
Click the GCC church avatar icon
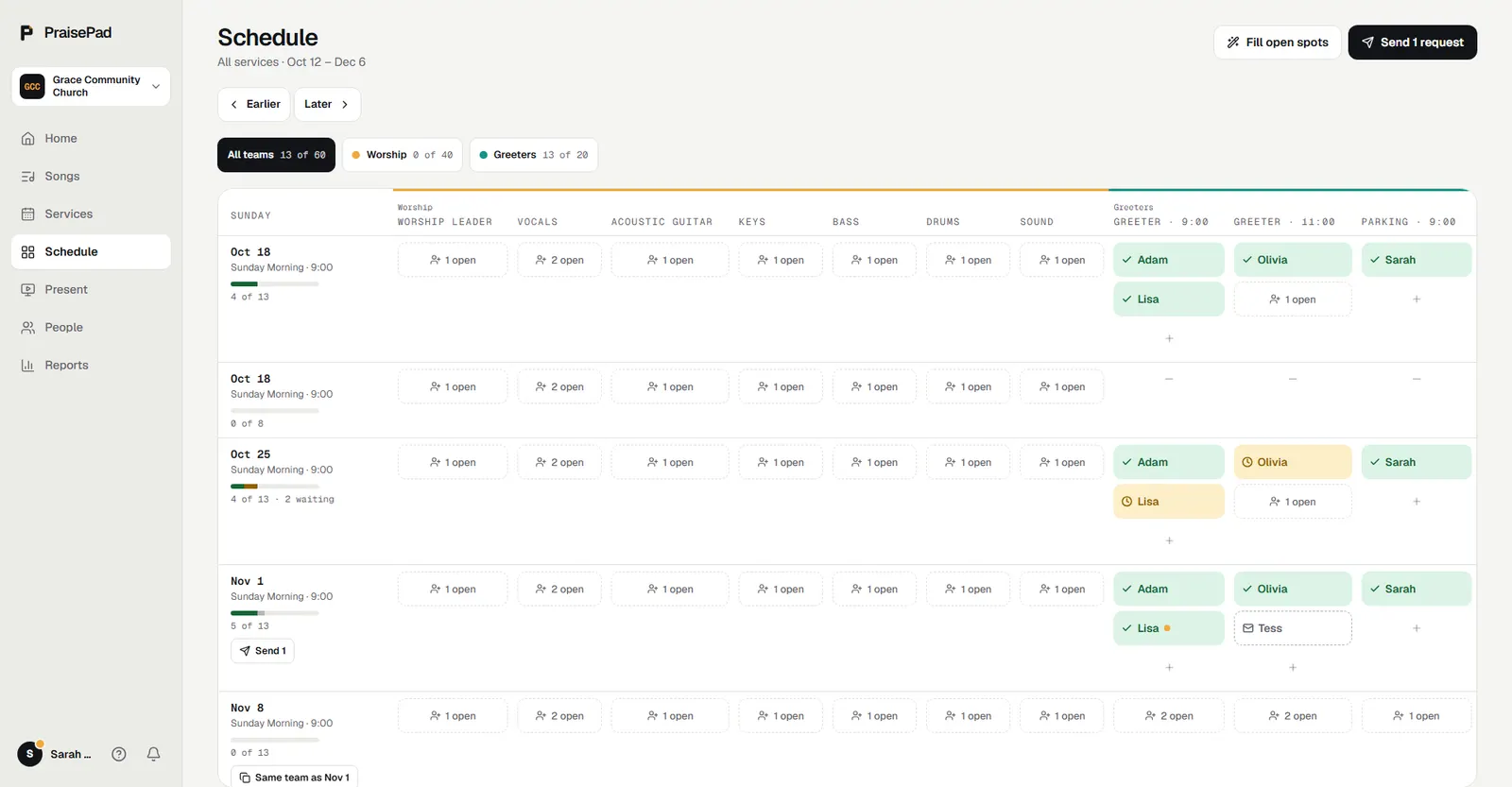pyautogui.click(x=32, y=86)
